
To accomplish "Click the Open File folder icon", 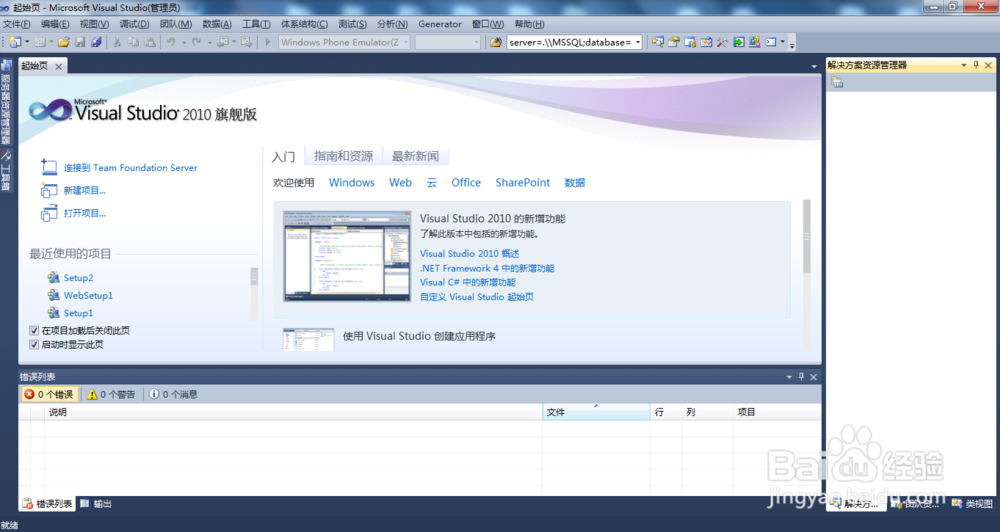I will (64, 42).
